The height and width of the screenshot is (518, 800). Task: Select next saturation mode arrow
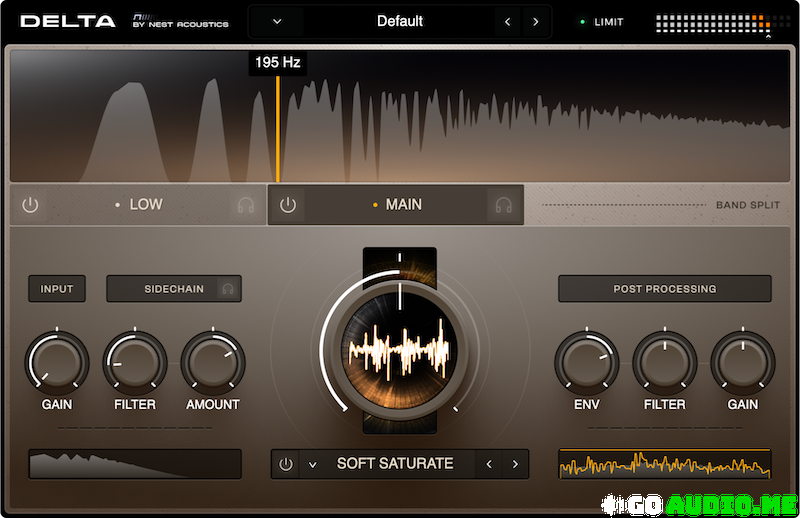click(x=515, y=464)
